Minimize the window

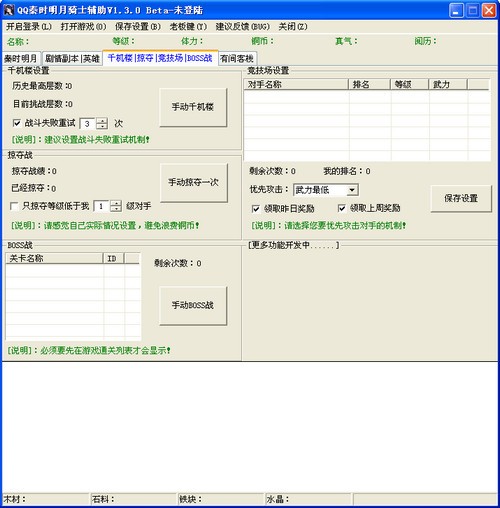[456, 10]
